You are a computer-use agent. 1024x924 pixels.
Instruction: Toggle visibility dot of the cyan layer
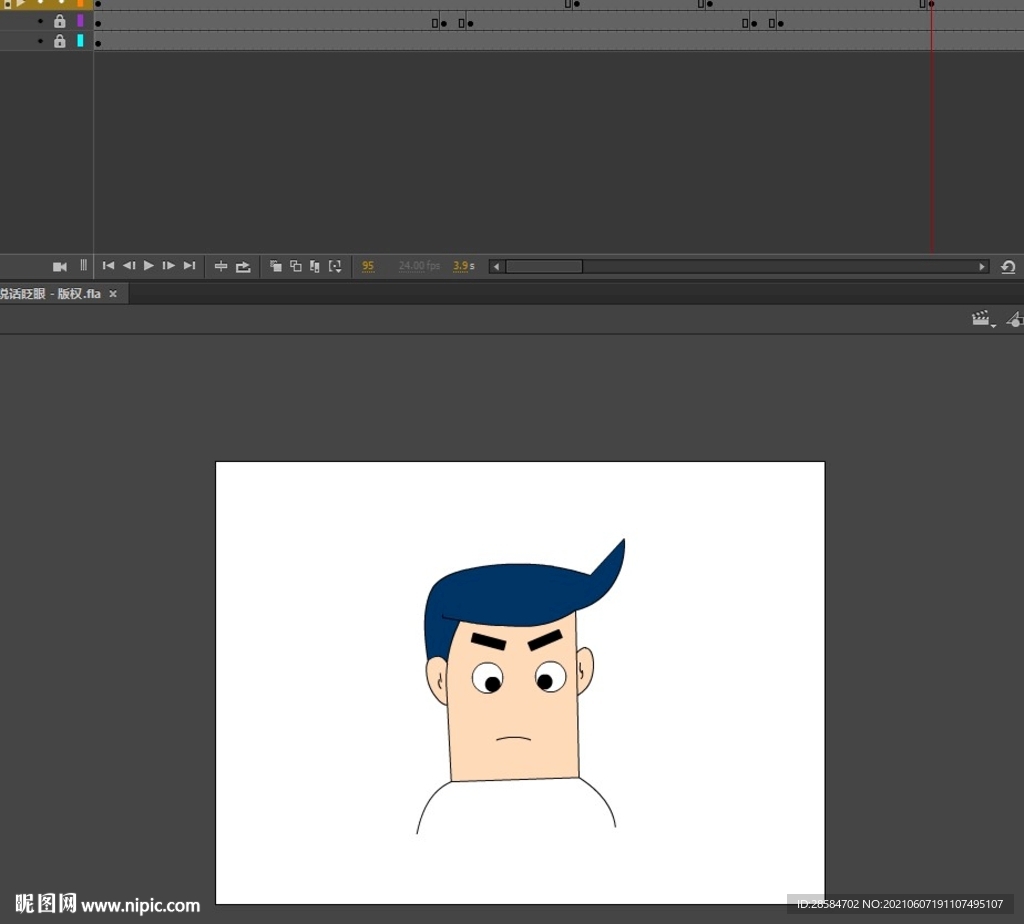(x=40, y=41)
